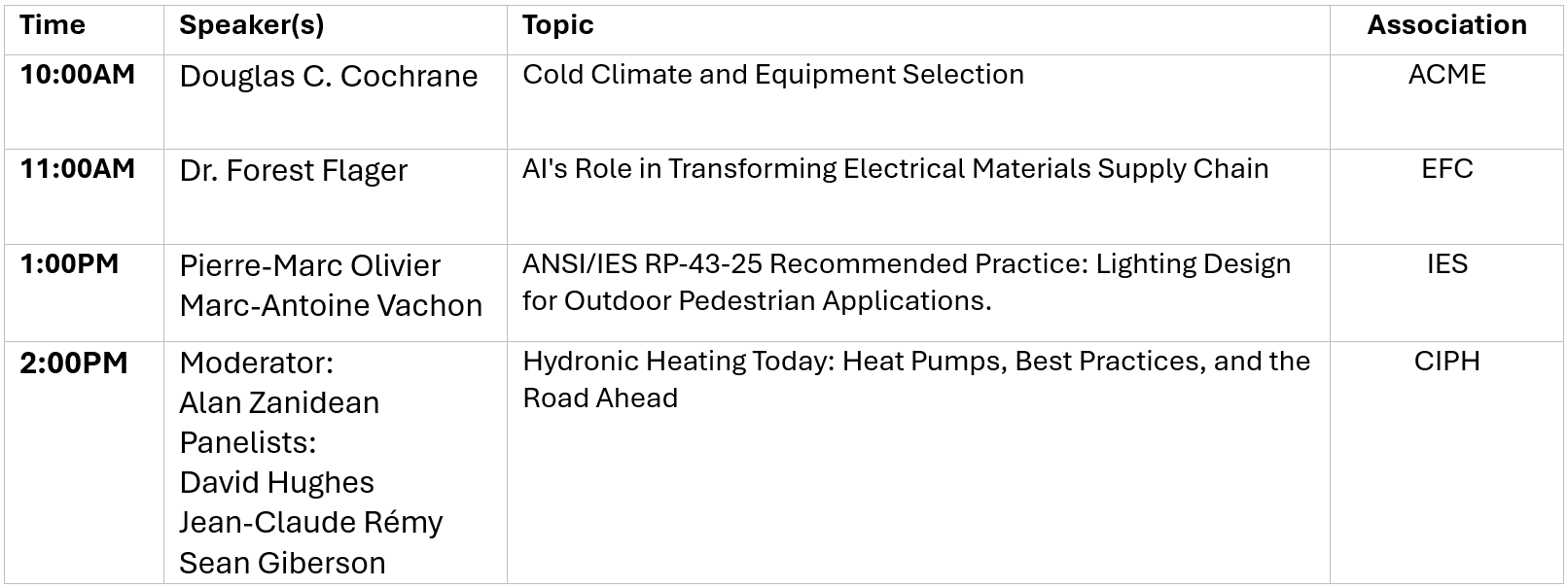Select the 1:00PM time cell

69,264
